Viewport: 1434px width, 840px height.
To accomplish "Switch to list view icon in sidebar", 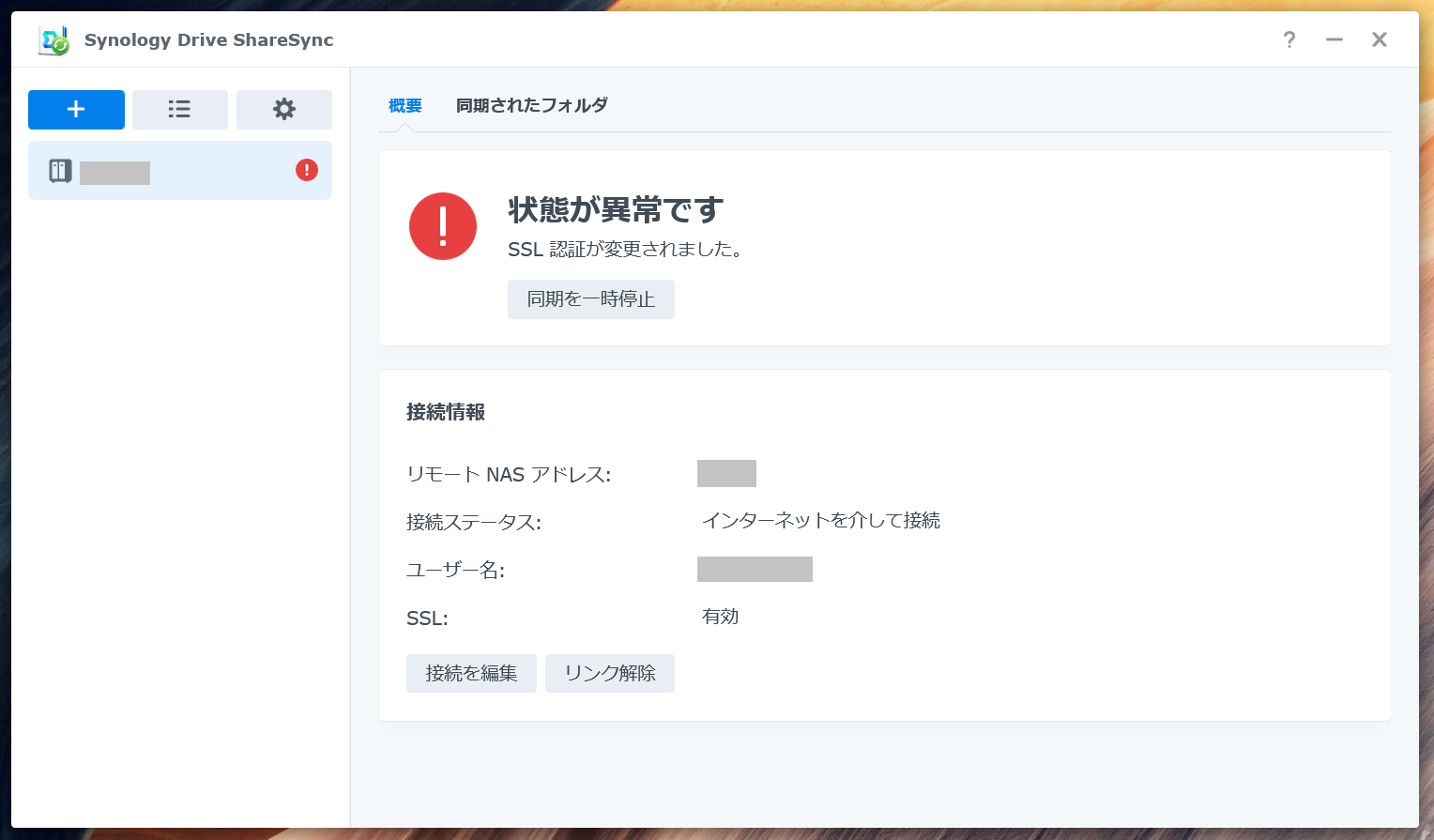I will click(179, 110).
